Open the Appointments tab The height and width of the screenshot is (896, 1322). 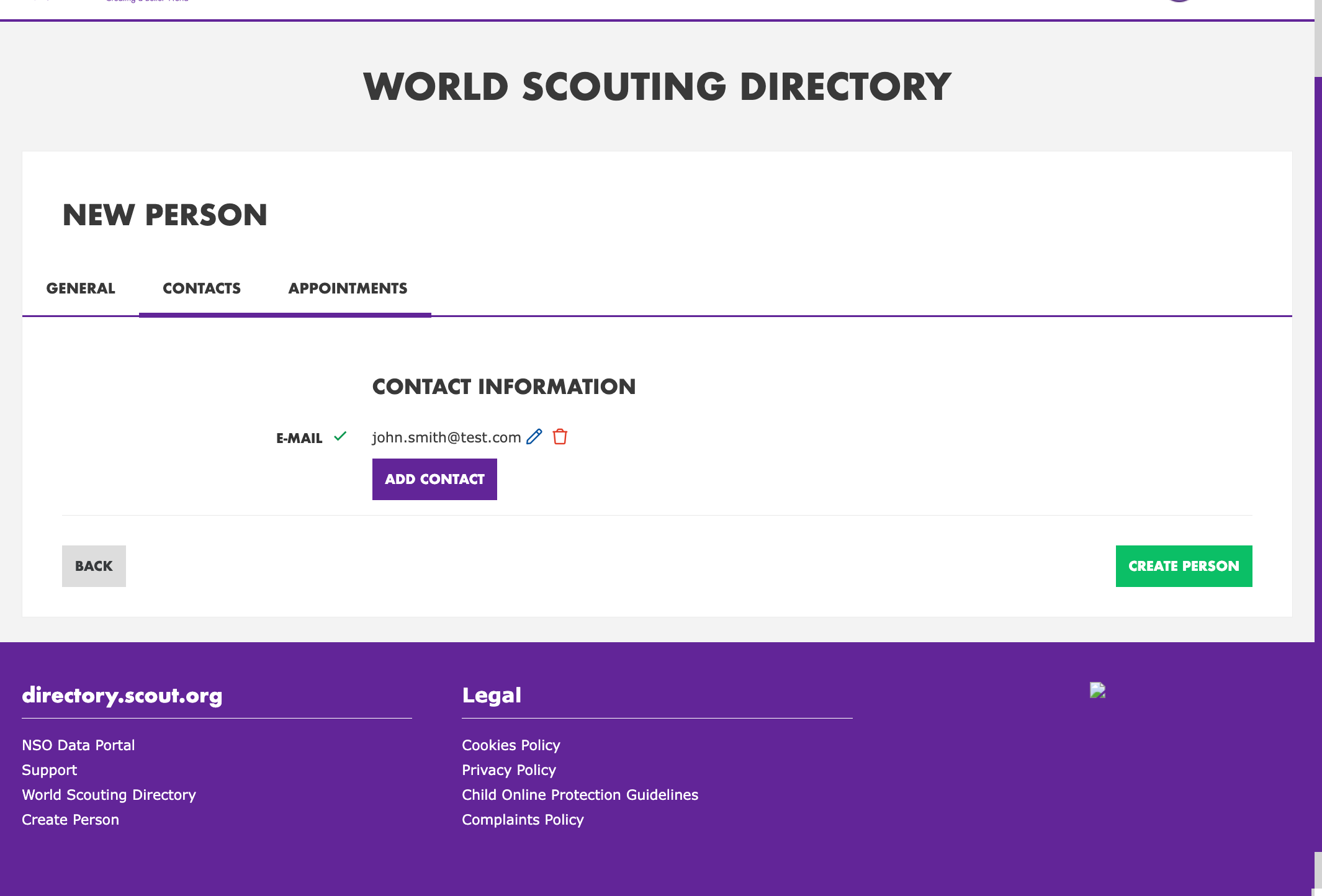click(348, 289)
